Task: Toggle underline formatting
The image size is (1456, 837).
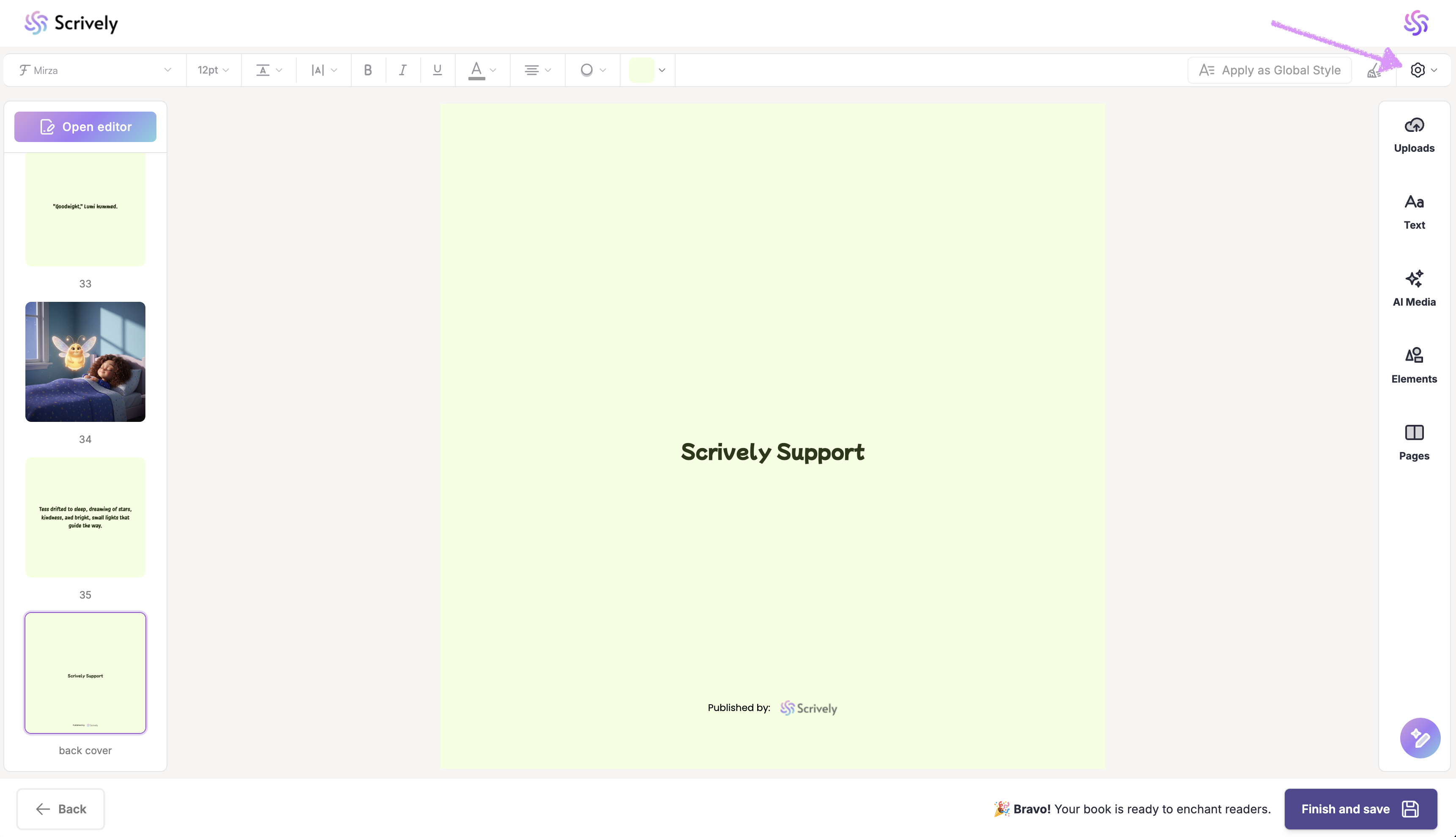Action: click(437, 70)
